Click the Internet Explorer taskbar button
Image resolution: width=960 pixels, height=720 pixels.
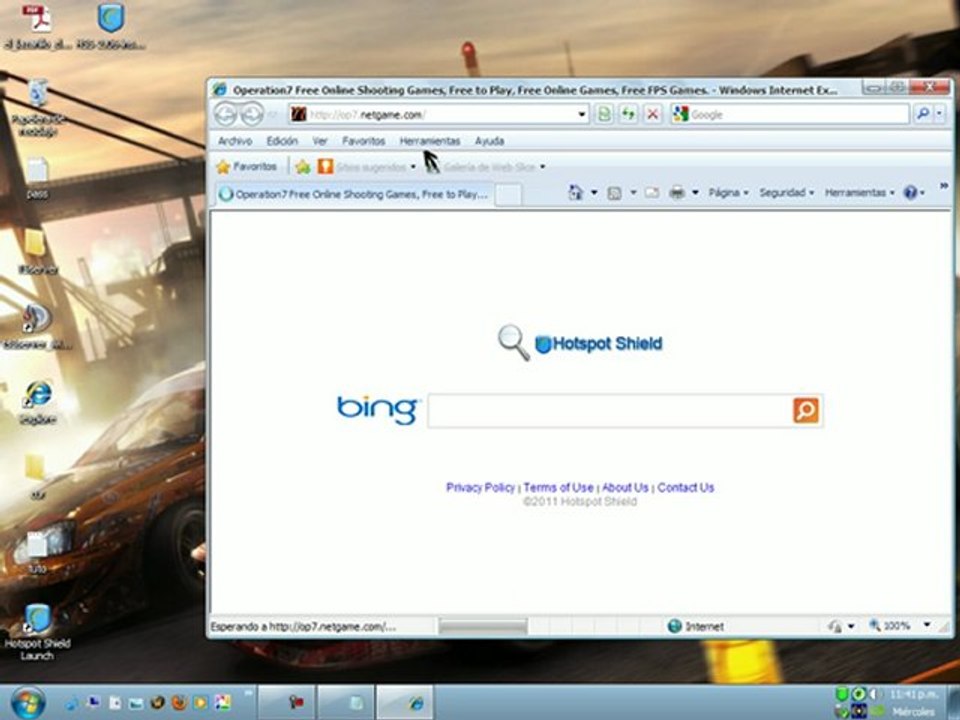pyautogui.click(x=405, y=703)
